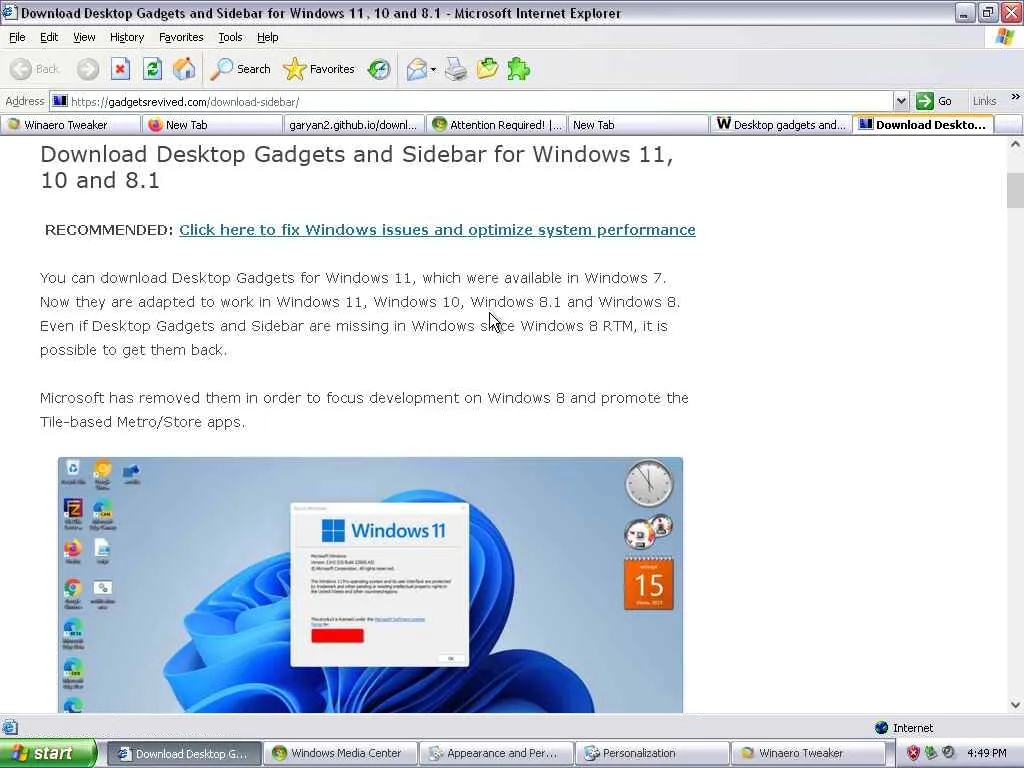Click the fix Windows issues recommended link
Screen dimensions: 1024x768
(x=437, y=230)
